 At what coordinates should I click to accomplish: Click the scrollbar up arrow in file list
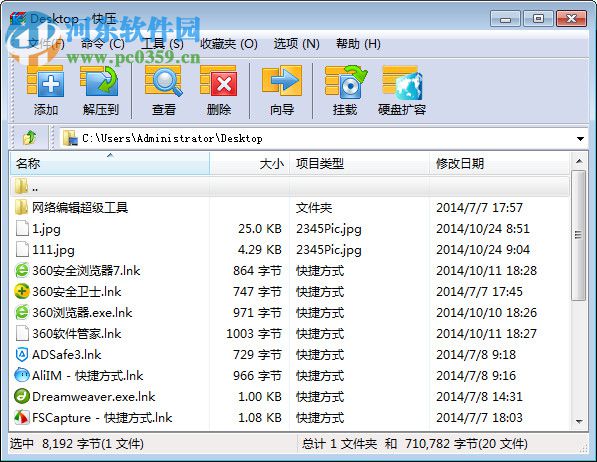[x=579, y=161]
